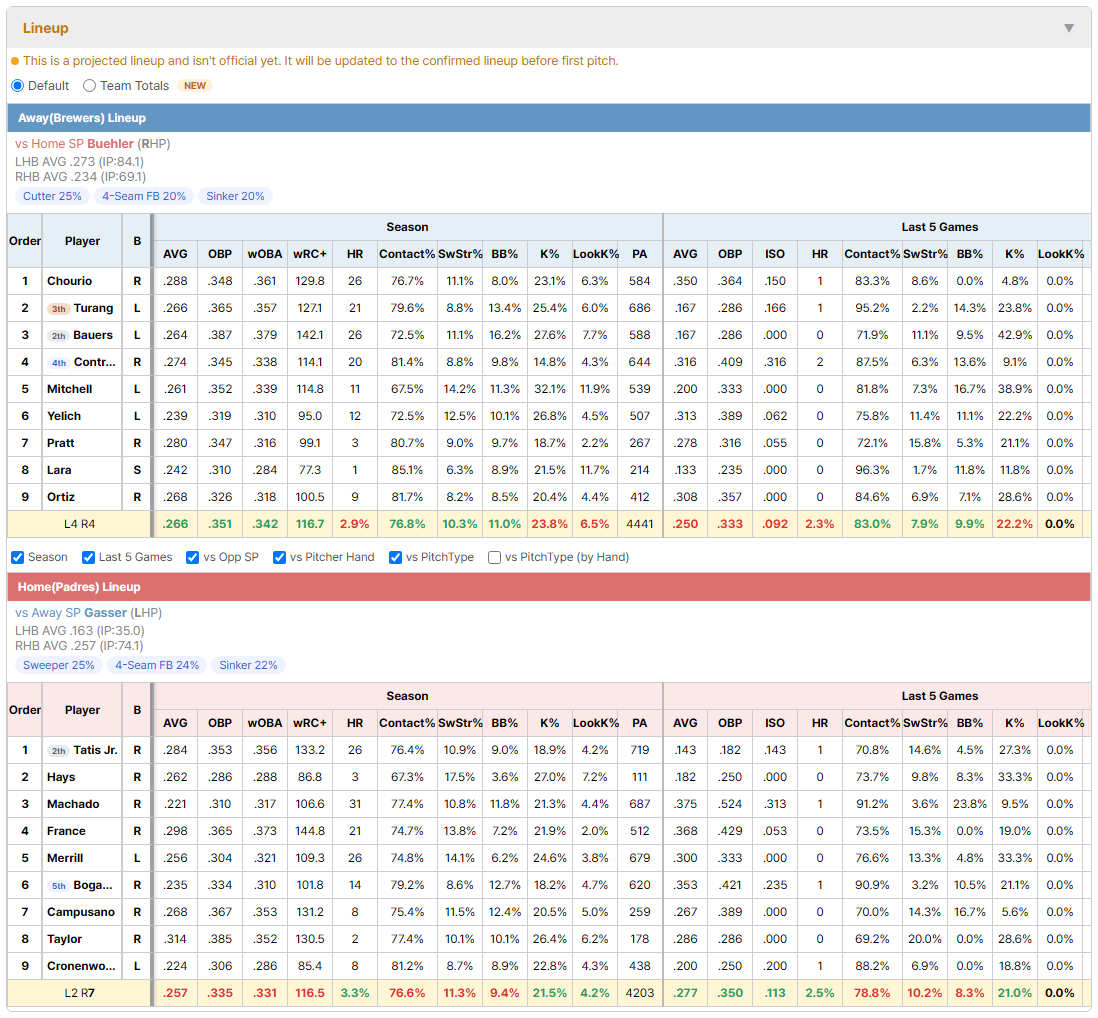
Task: Click the 3th badge beside Turang
Action: tap(58, 309)
